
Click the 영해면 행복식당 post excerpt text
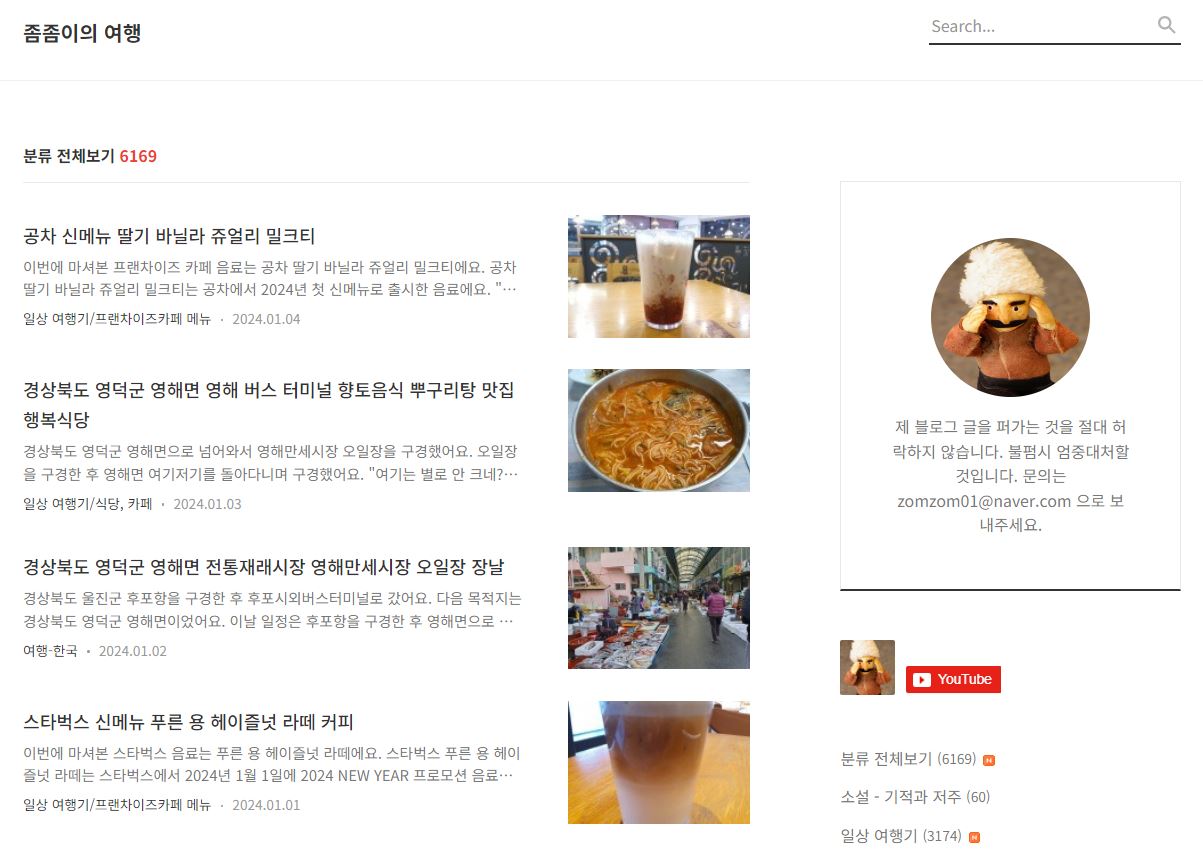click(x=271, y=463)
